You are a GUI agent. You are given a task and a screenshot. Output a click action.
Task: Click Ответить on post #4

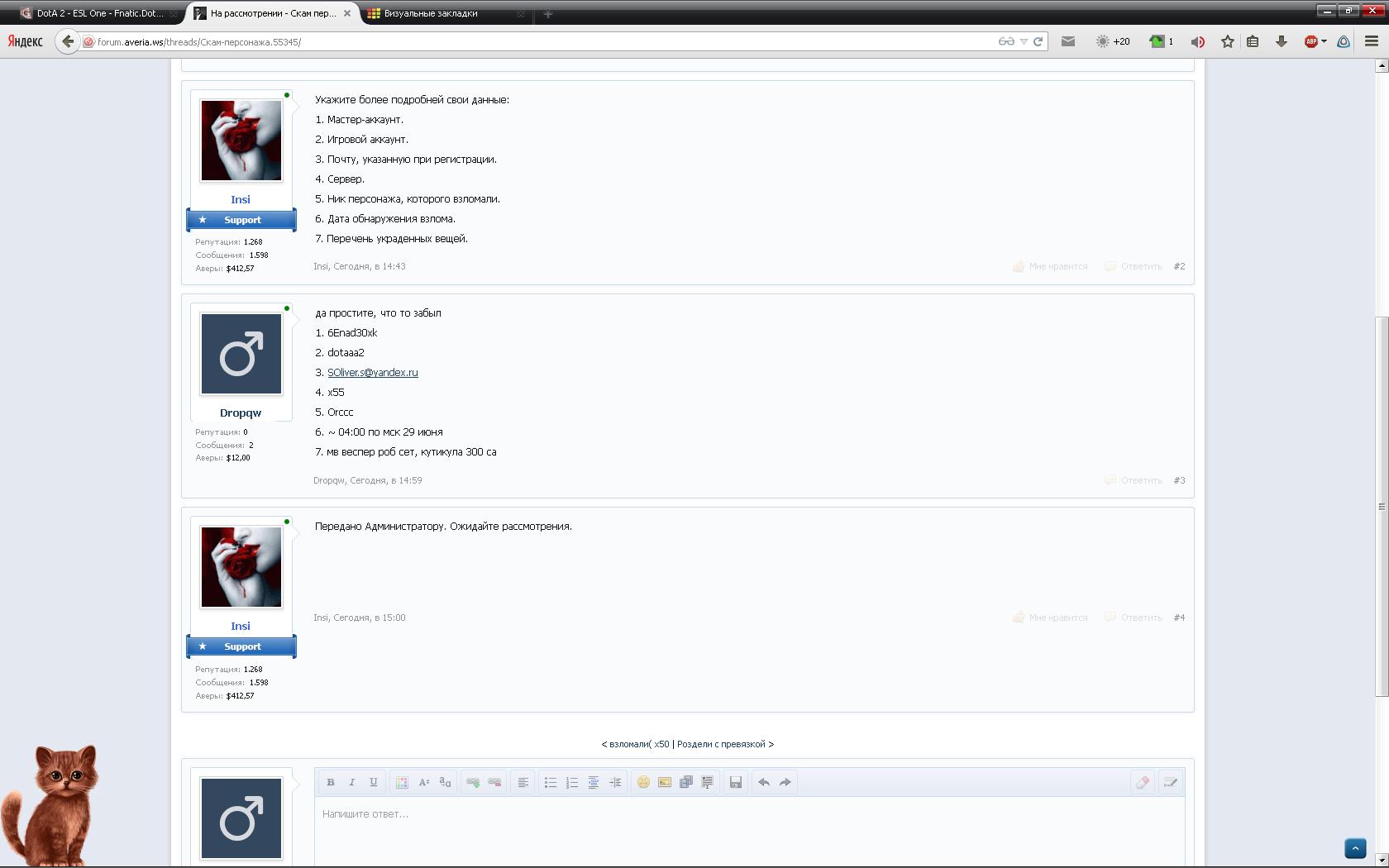pyautogui.click(x=1134, y=618)
